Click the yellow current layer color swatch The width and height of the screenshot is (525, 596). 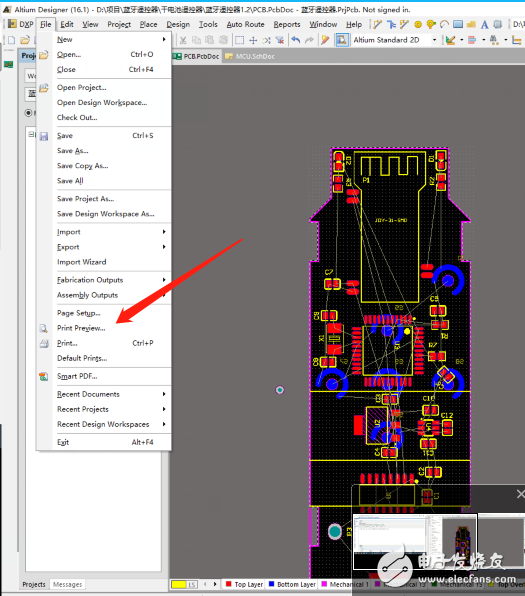[179, 584]
